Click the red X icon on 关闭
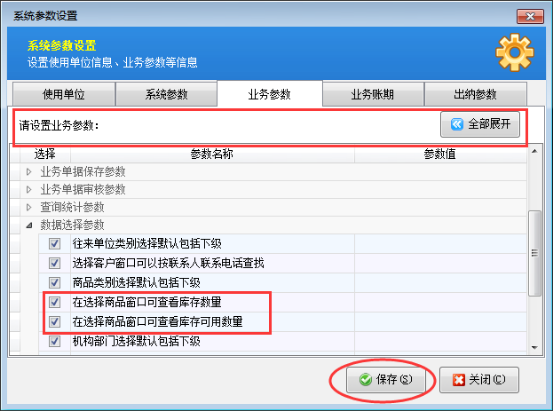The image size is (554, 412). coord(459,380)
